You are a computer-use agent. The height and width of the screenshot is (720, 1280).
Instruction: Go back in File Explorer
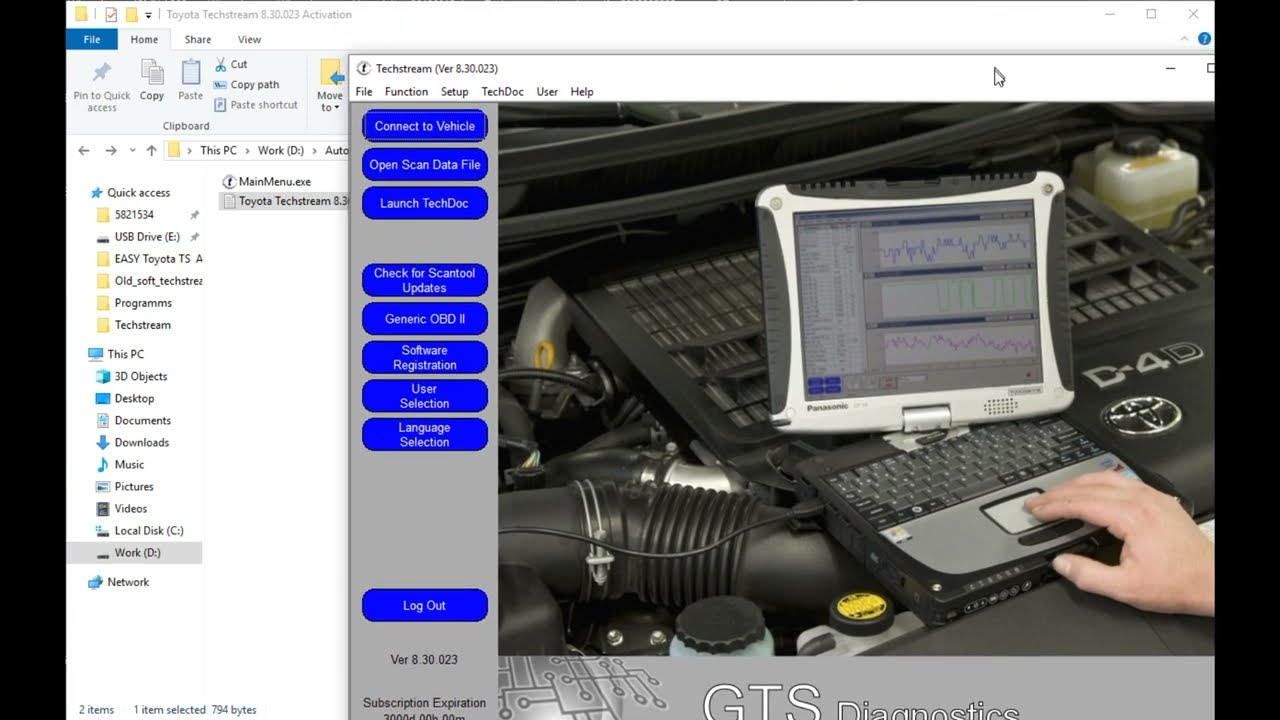point(84,151)
